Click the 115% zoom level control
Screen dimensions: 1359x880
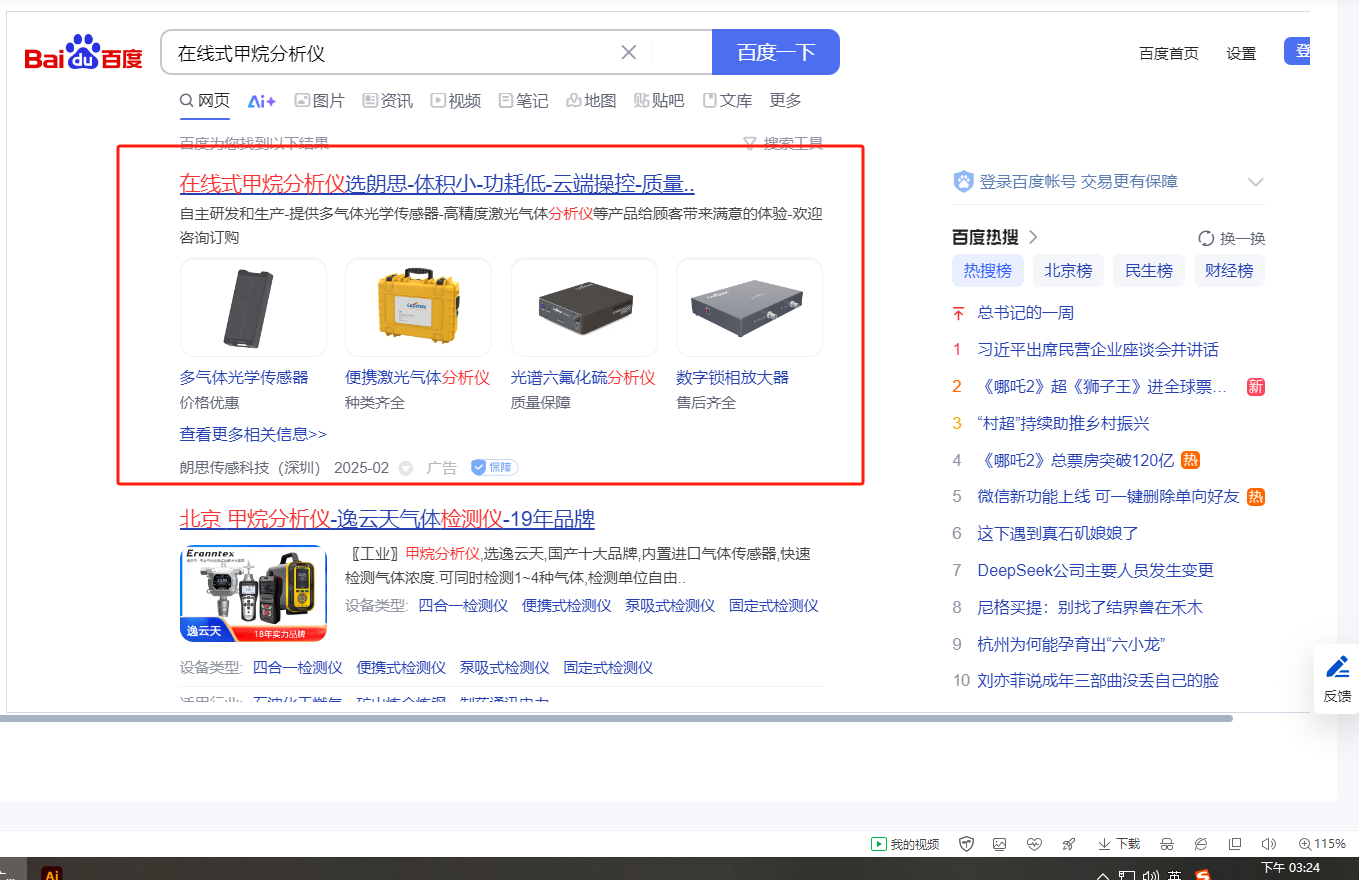pyautogui.click(x=1321, y=844)
